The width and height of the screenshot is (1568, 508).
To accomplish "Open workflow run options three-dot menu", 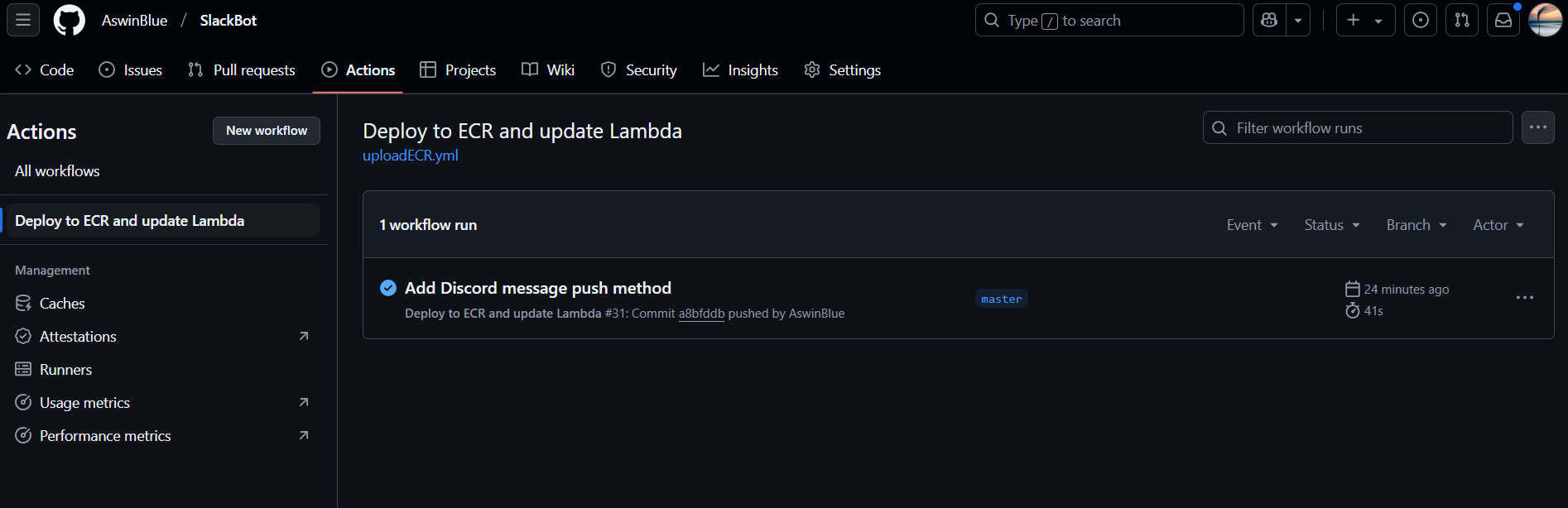I will [x=1525, y=298].
